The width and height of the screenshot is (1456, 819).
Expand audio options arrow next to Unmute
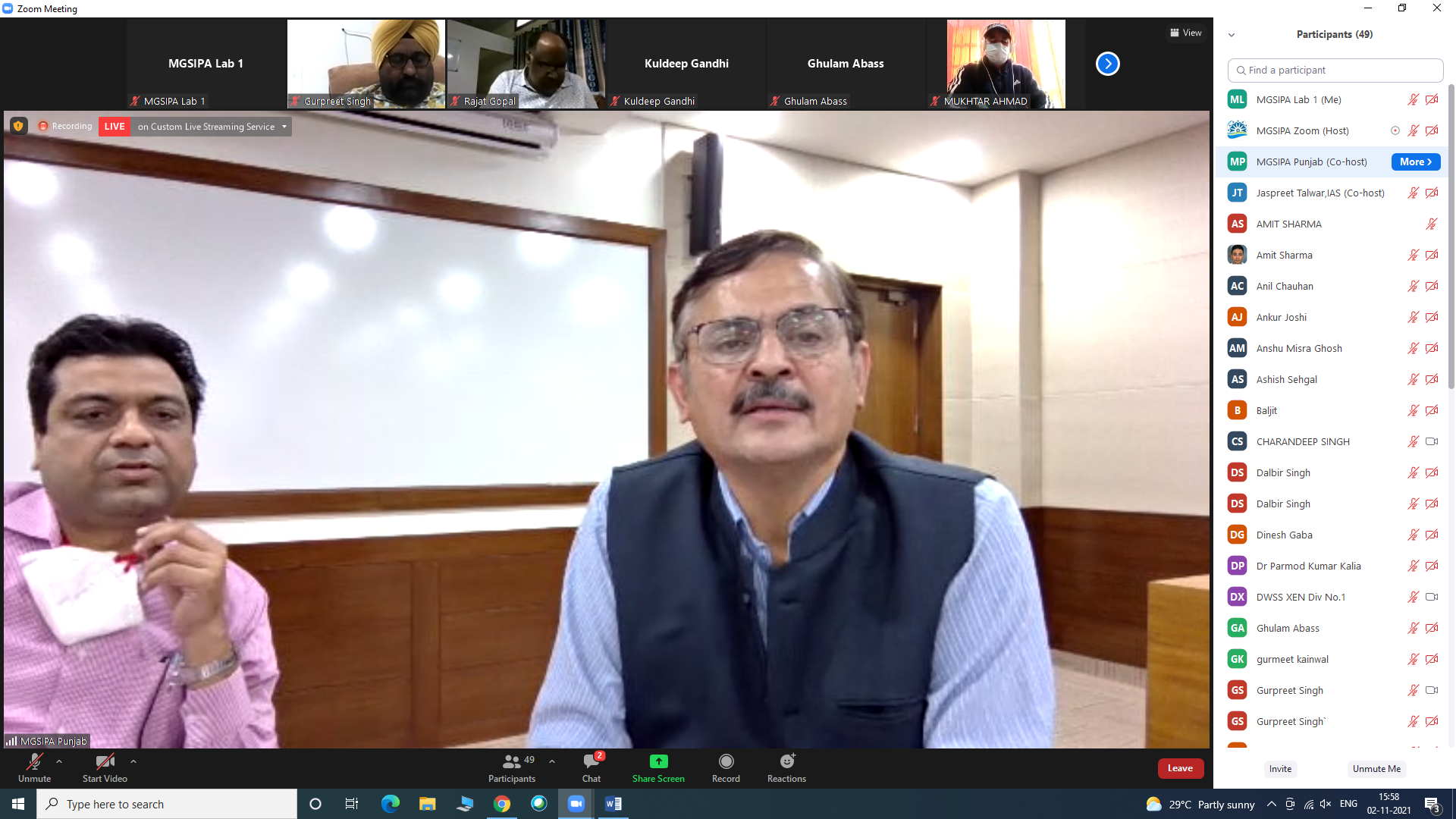(x=59, y=761)
